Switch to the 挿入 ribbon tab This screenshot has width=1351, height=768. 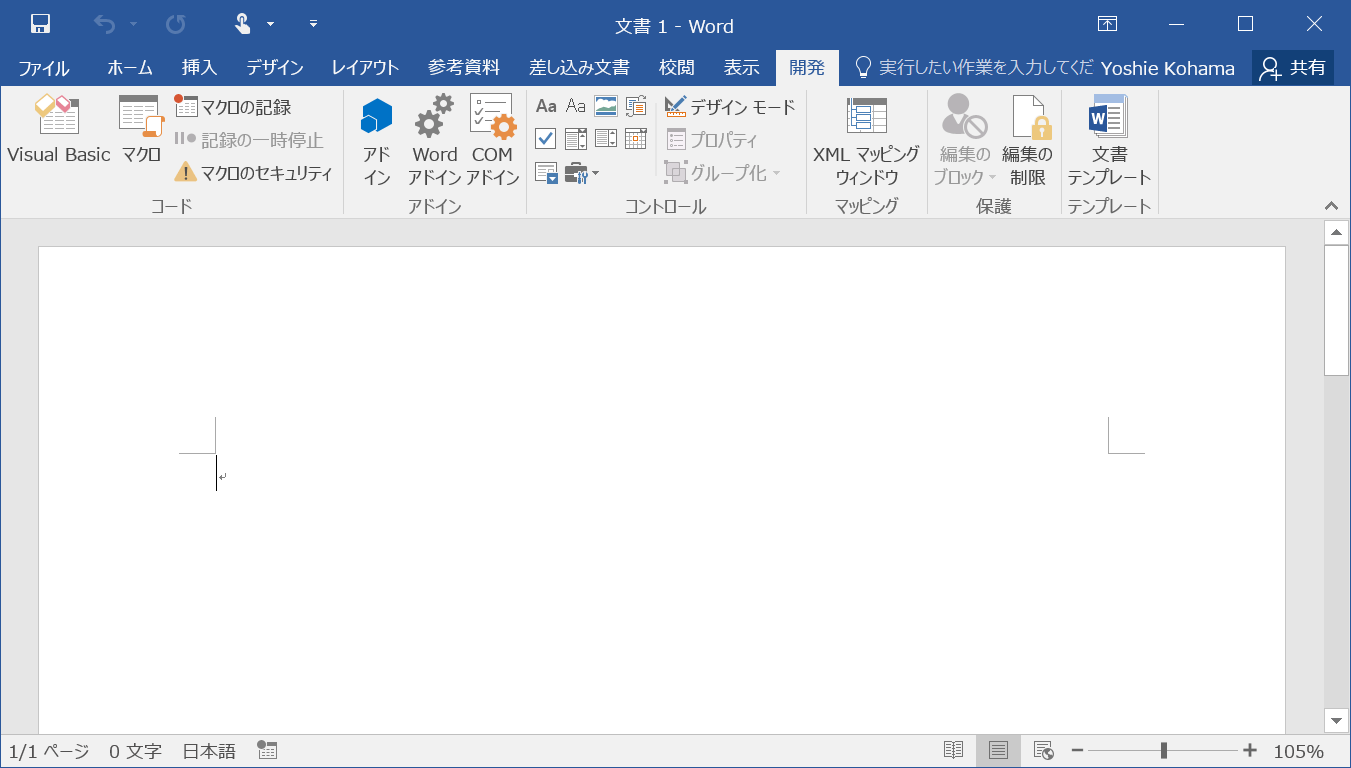198,68
